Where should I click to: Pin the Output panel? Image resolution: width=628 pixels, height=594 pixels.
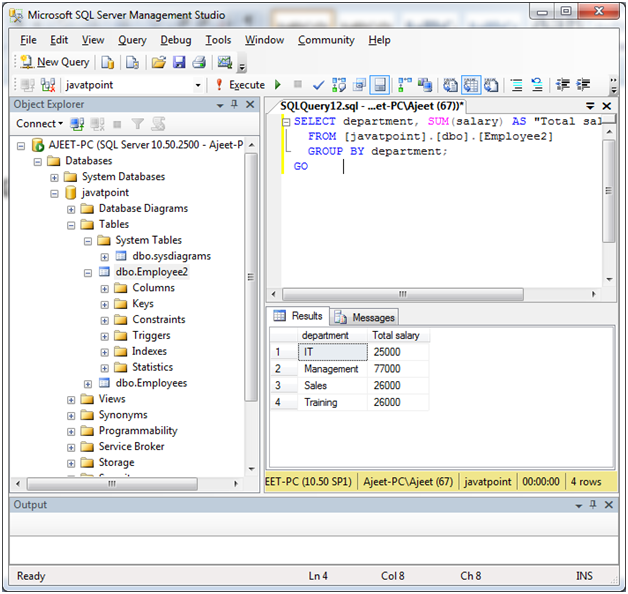point(593,505)
